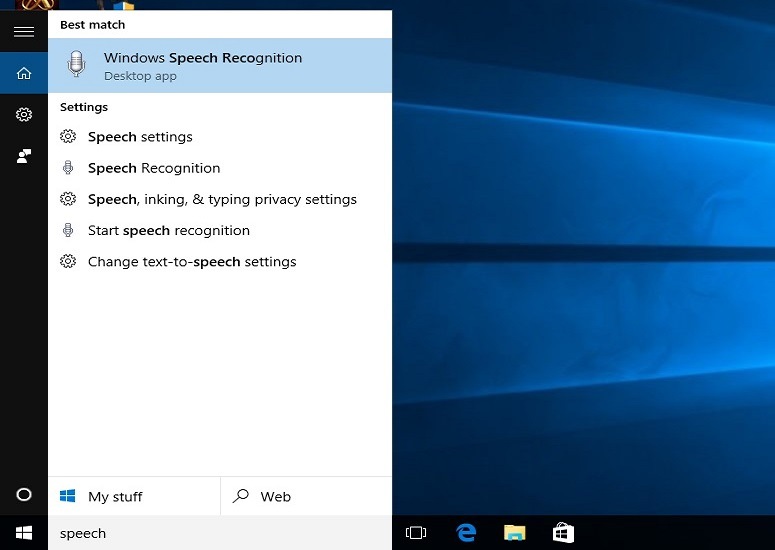Click Windows logo beside My stuff
Viewport: 775px width, 550px height.
click(x=68, y=496)
